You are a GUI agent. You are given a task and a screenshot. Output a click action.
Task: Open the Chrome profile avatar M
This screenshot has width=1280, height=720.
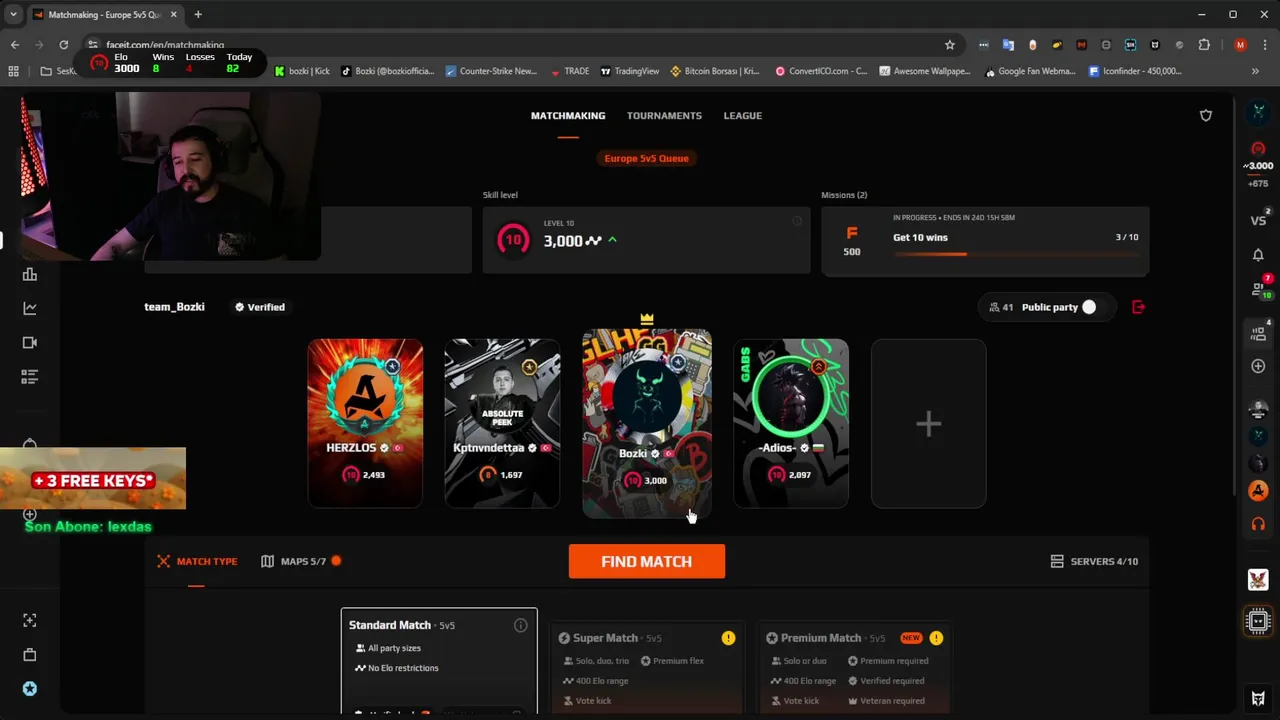click(x=1240, y=45)
